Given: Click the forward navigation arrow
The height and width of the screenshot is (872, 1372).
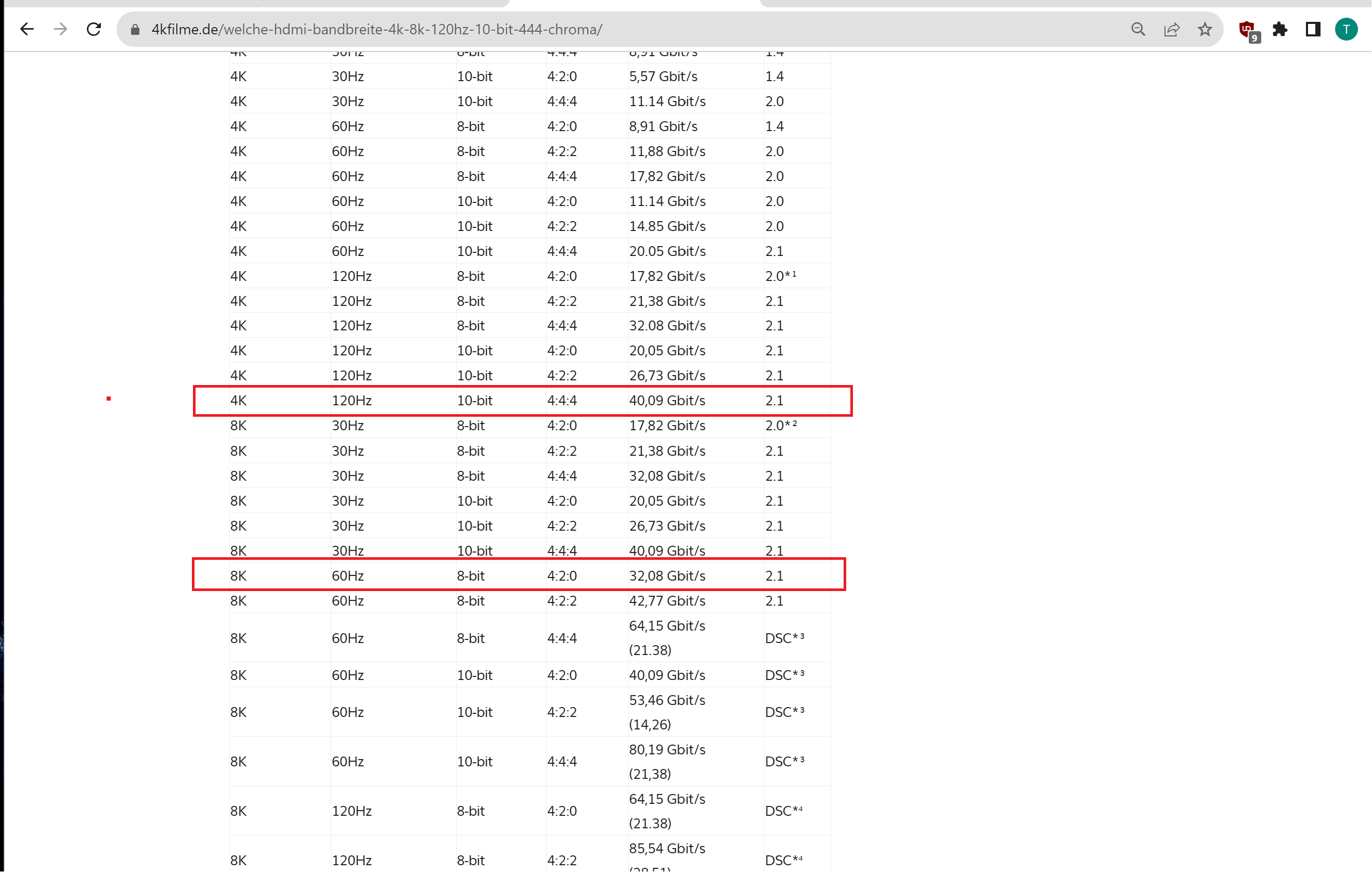Looking at the screenshot, I should click(x=60, y=29).
